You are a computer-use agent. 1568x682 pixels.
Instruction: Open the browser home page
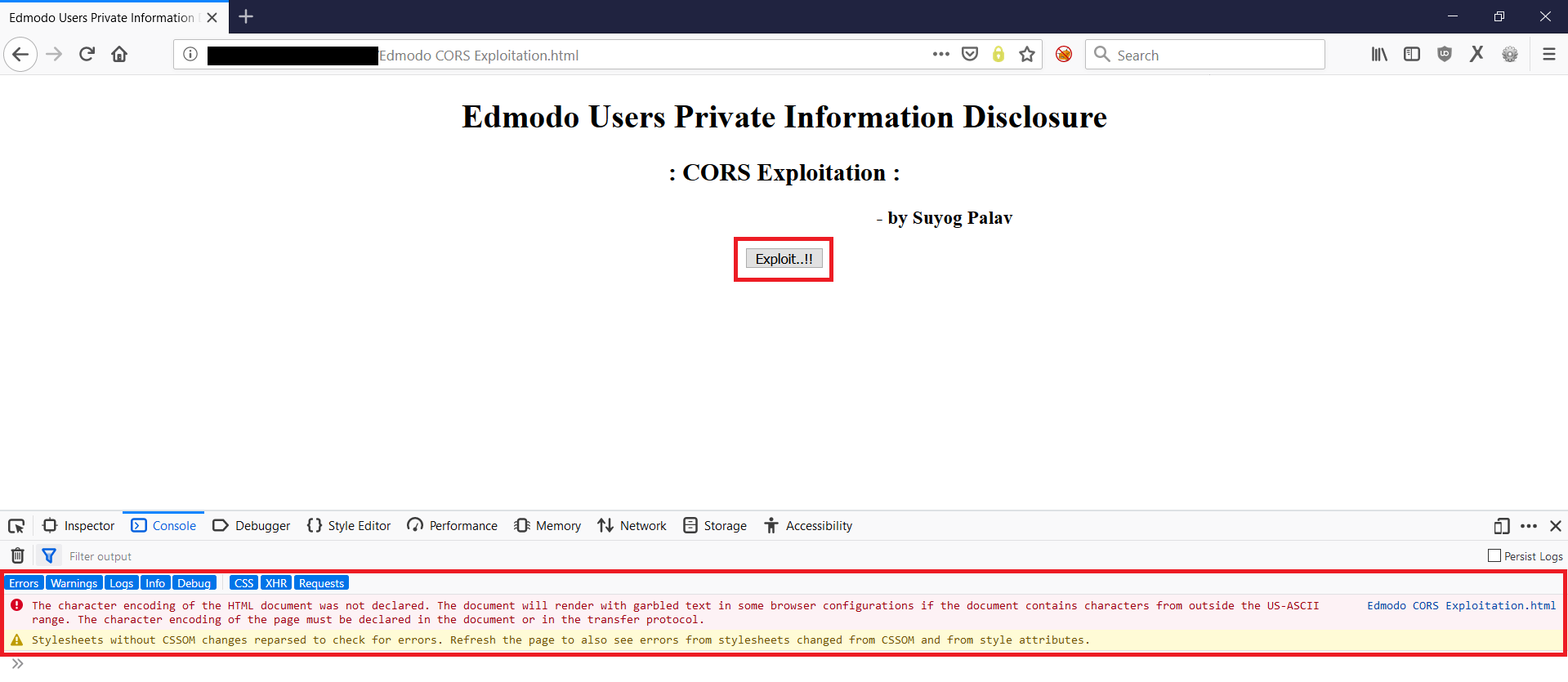119,55
